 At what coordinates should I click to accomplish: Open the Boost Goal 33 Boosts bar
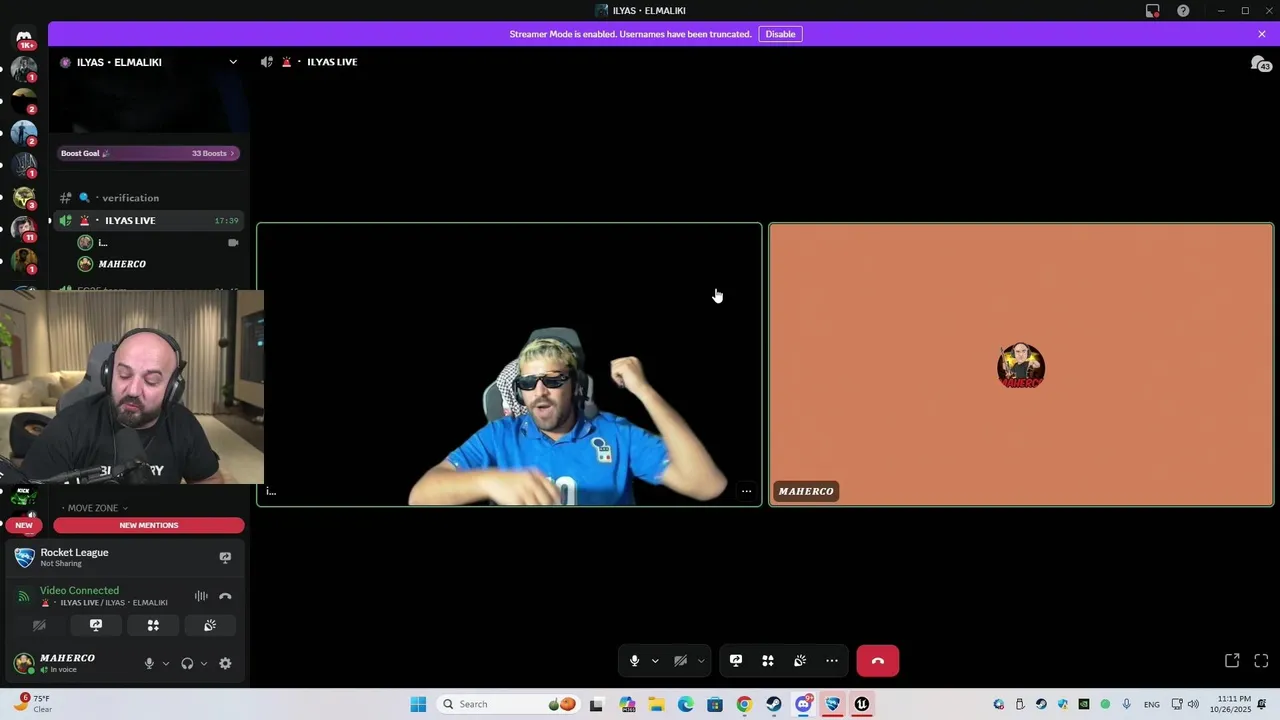tap(148, 153)
